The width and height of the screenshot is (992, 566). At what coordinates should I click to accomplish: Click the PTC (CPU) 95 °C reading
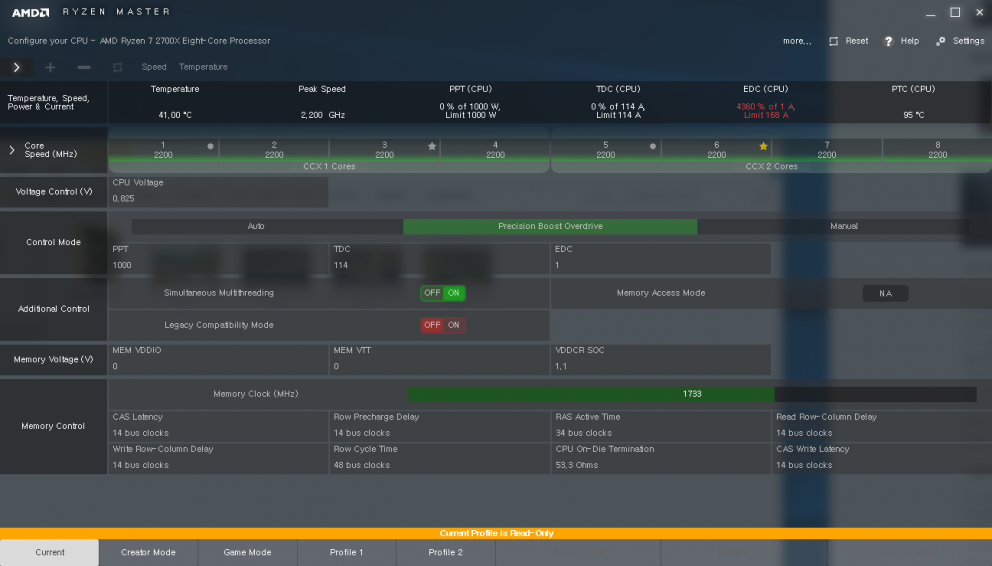[914, 115]
